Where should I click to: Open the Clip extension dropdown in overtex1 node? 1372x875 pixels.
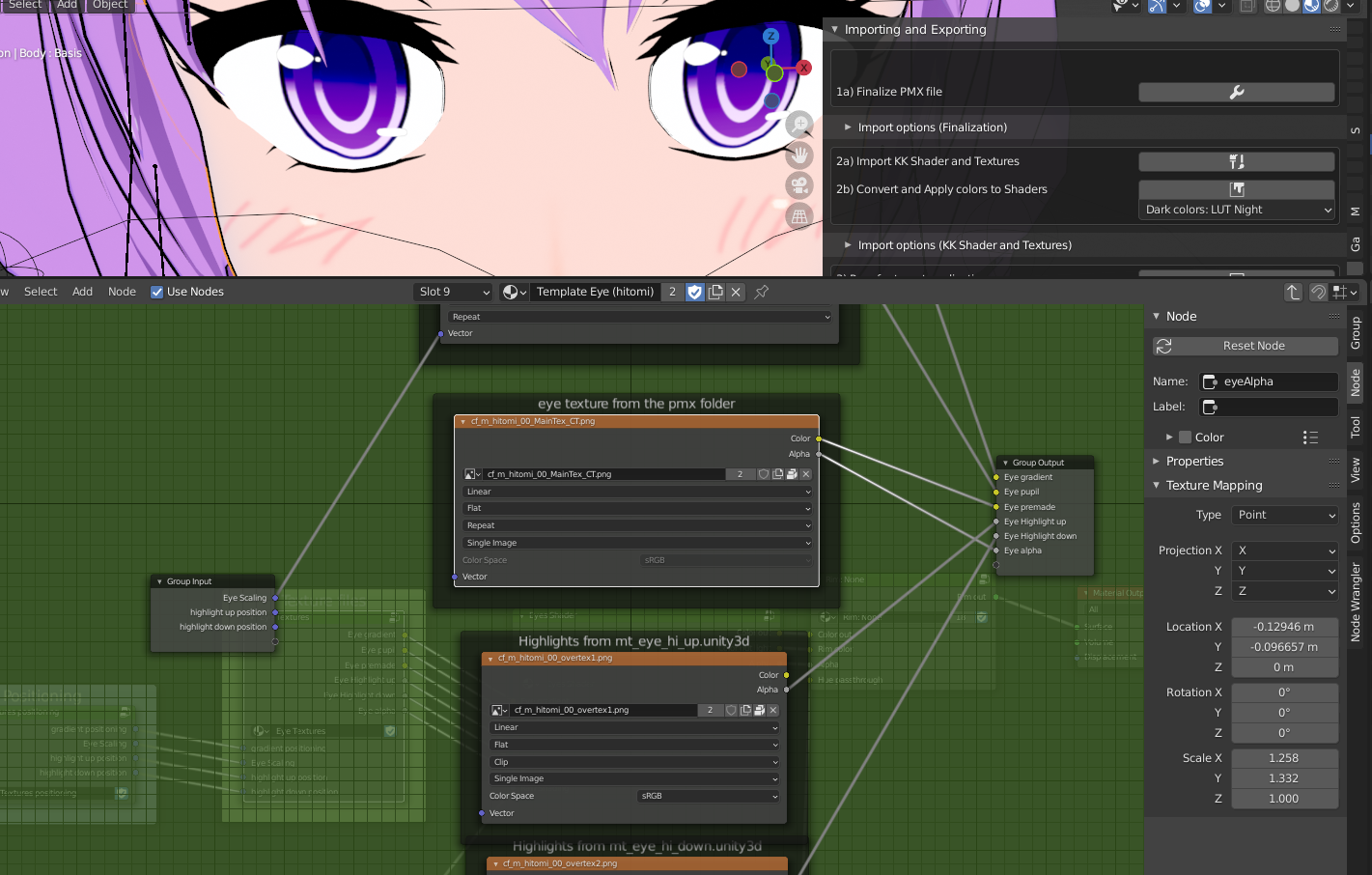point(635,762)
